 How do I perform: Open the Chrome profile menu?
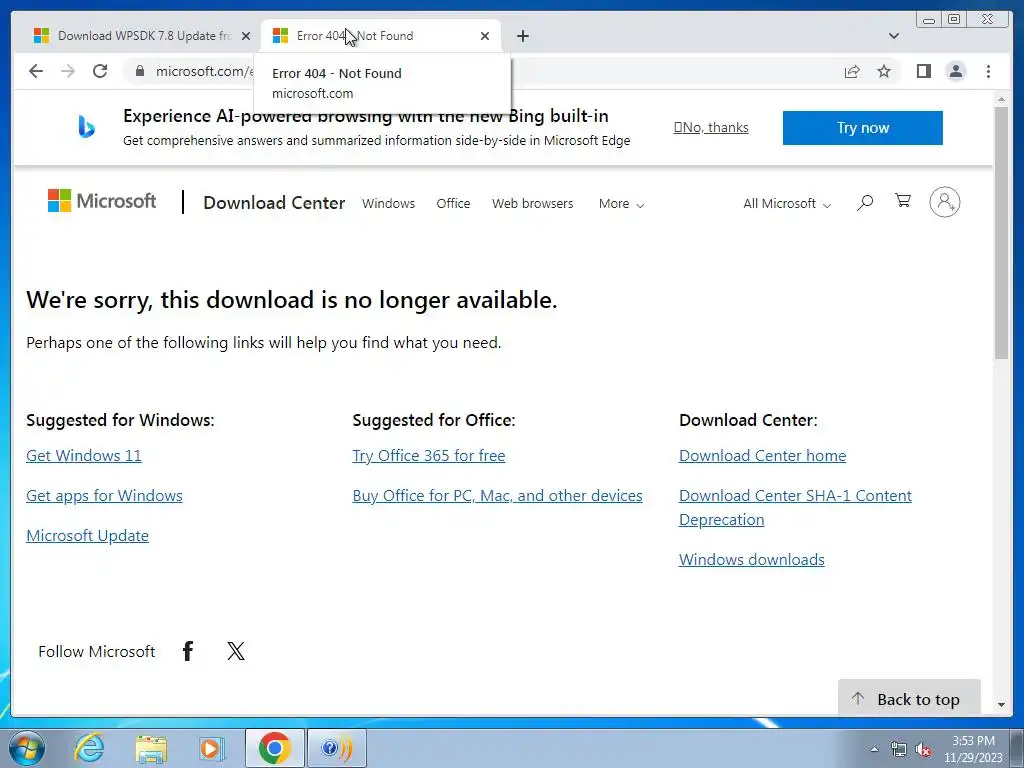tap(955, 71)
